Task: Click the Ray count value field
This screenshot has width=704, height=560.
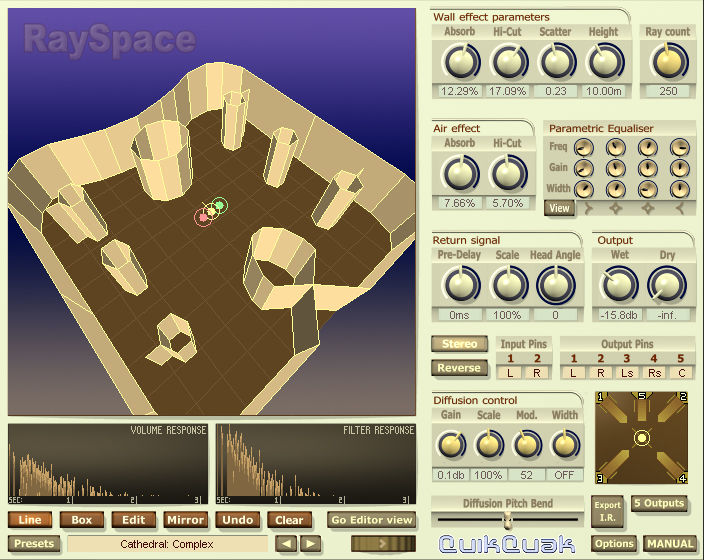Action: [668, 91]
